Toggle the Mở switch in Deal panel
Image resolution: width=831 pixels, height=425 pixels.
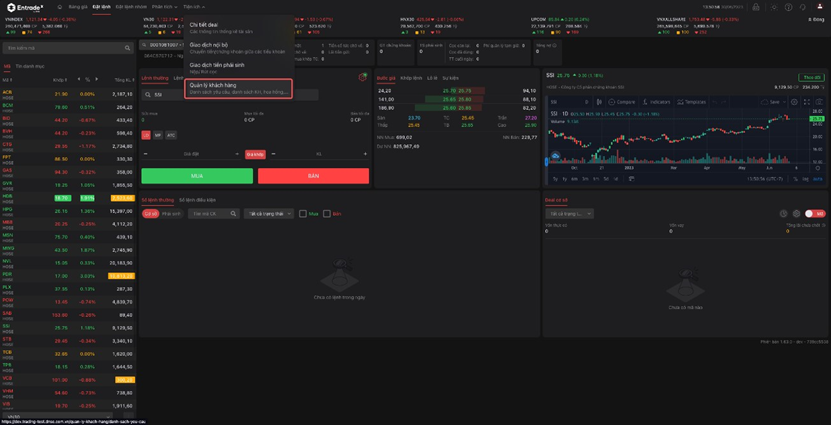coord(815,214)
